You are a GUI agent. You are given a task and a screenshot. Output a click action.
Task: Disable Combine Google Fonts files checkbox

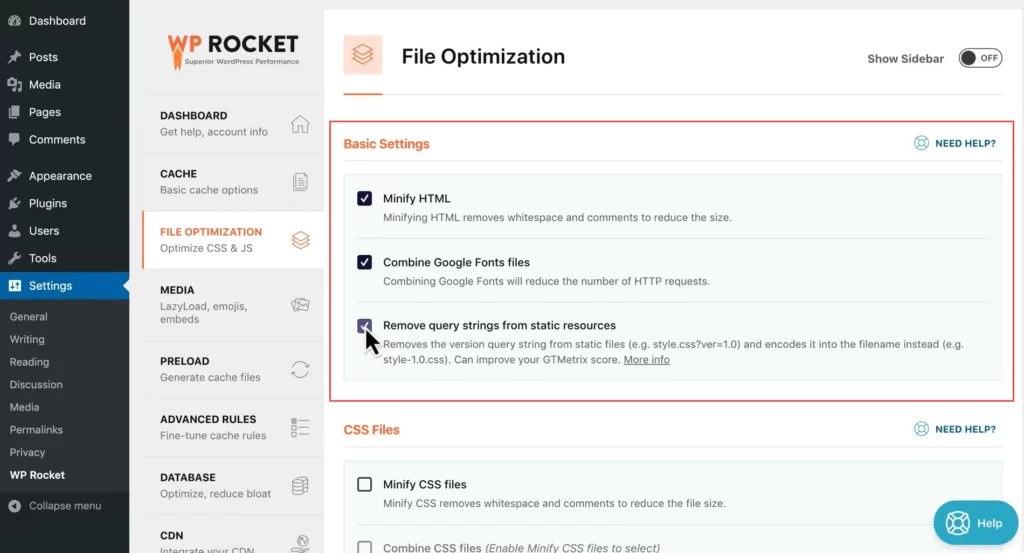point(365,262)
